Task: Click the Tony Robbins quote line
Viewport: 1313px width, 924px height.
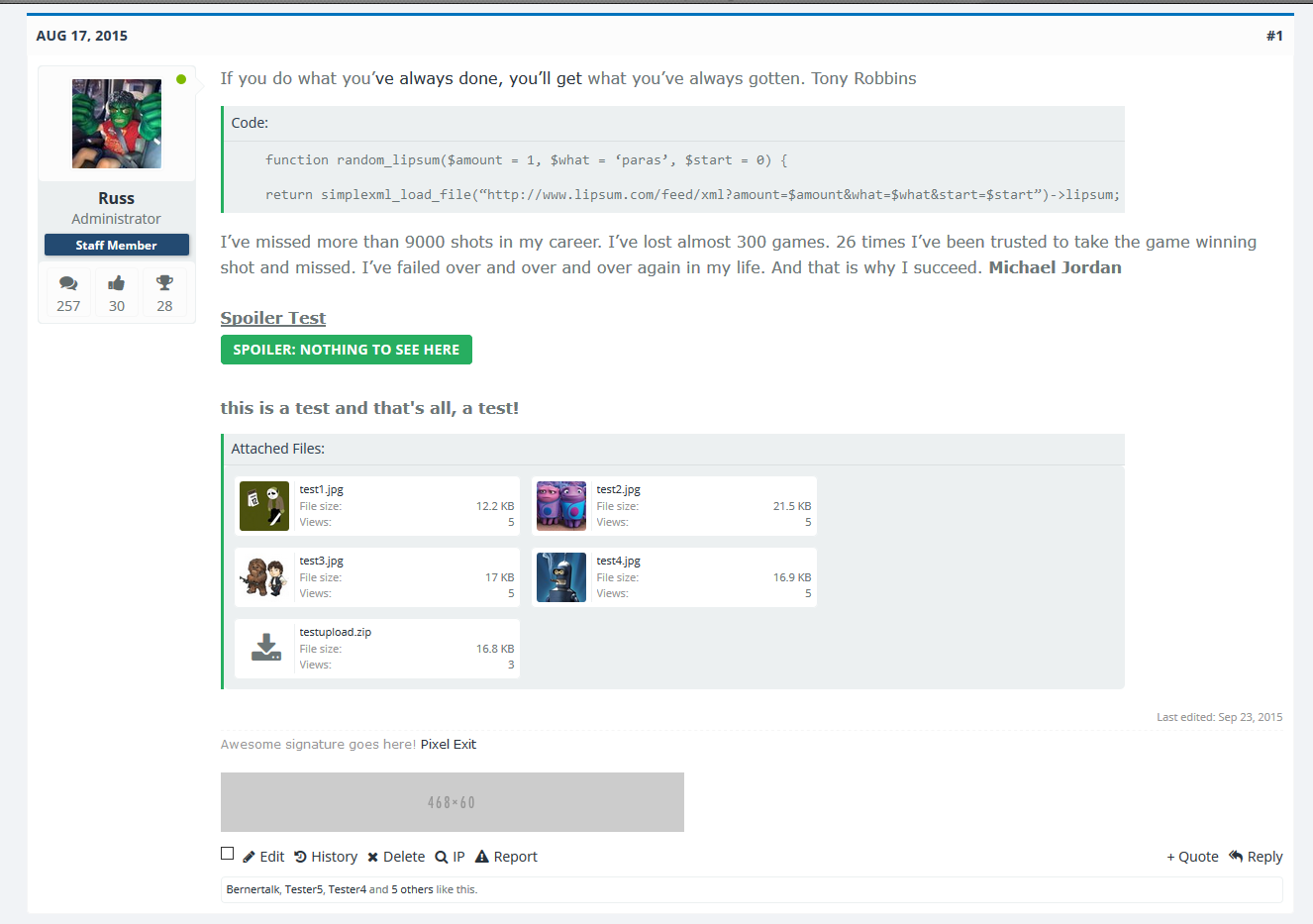Action: (568, 78)
